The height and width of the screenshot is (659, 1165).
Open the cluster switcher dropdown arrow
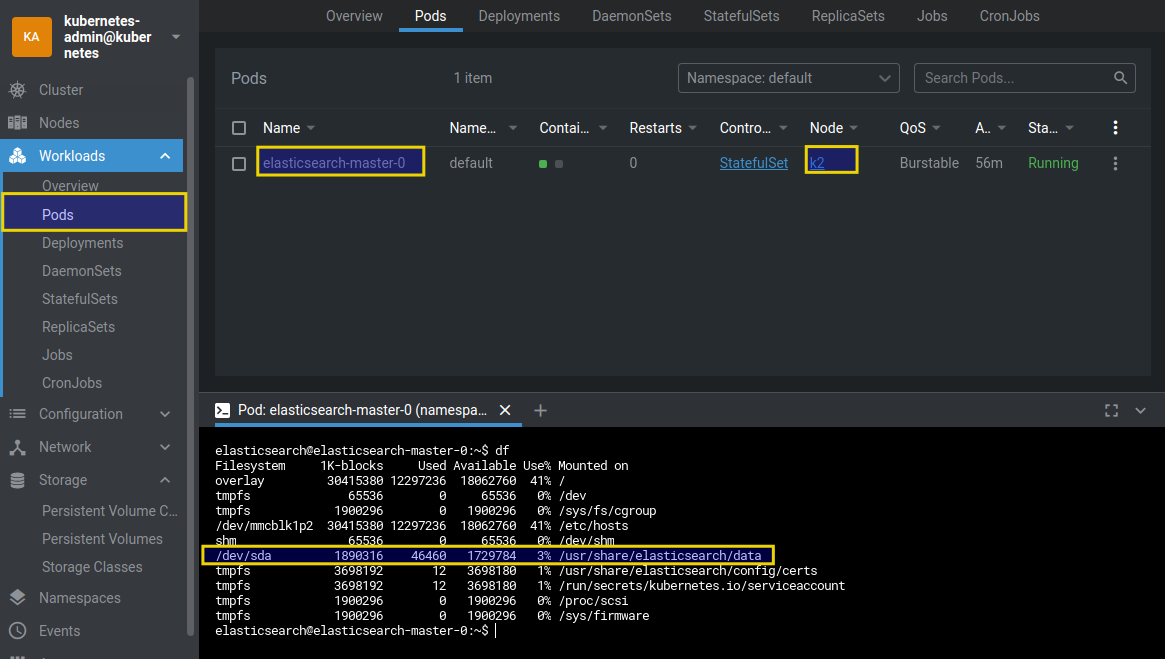click(176, 36)
